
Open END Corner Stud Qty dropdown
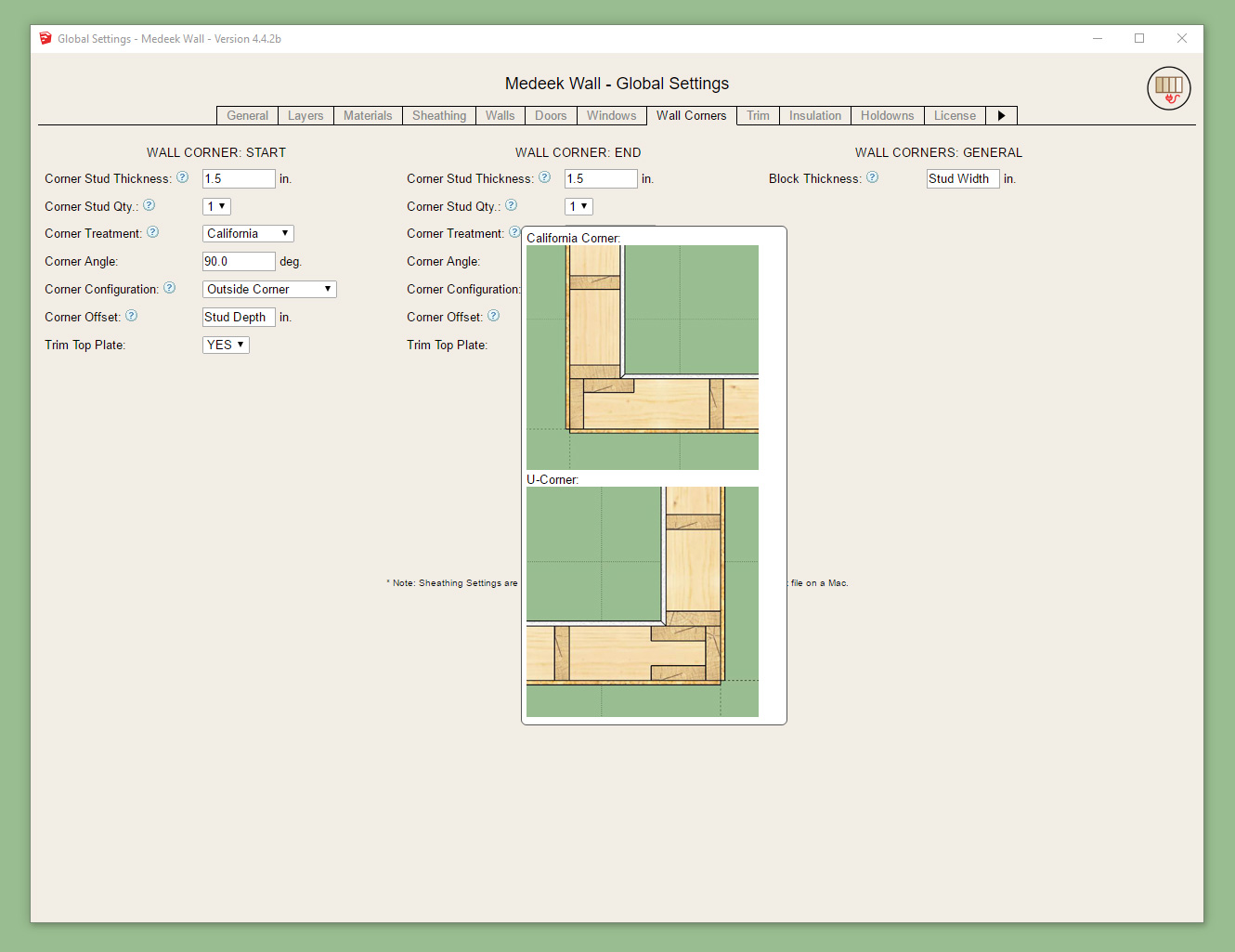pyautogui.click(x=578, y=206)
